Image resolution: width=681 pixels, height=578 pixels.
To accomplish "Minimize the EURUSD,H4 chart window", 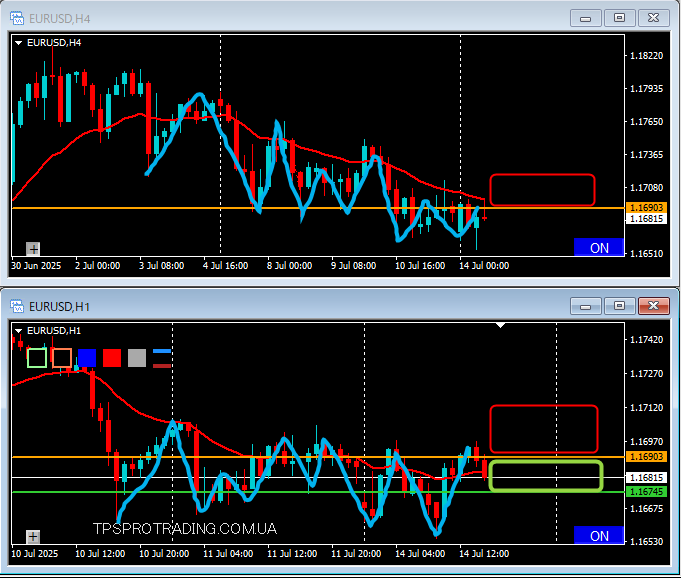I will tap(585, 18).
